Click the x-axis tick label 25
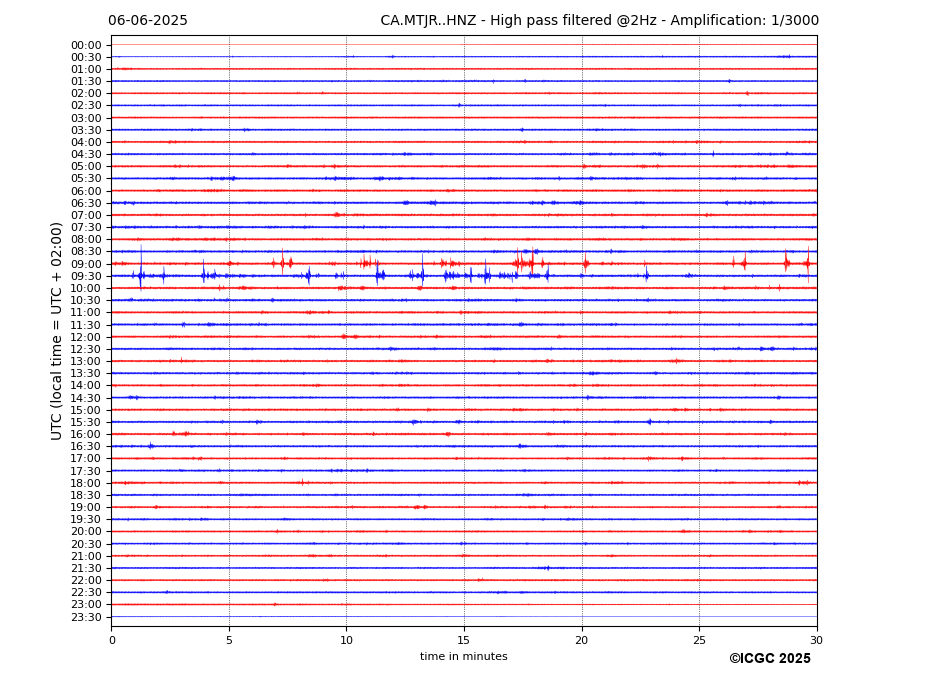This screenshot has width=927, height=696. (x=699, y=640)
